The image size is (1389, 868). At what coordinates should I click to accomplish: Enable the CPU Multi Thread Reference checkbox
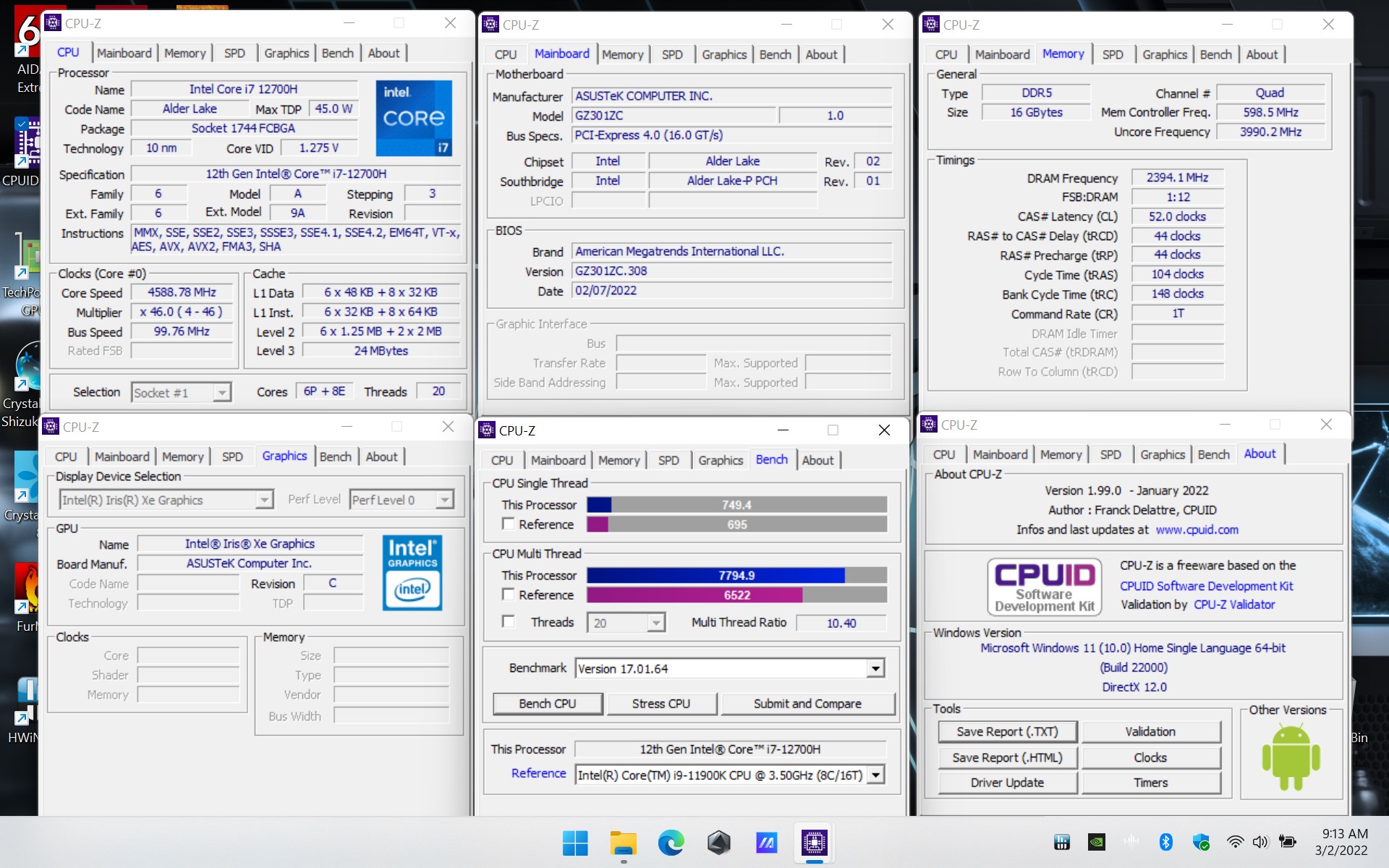(509, 595)
